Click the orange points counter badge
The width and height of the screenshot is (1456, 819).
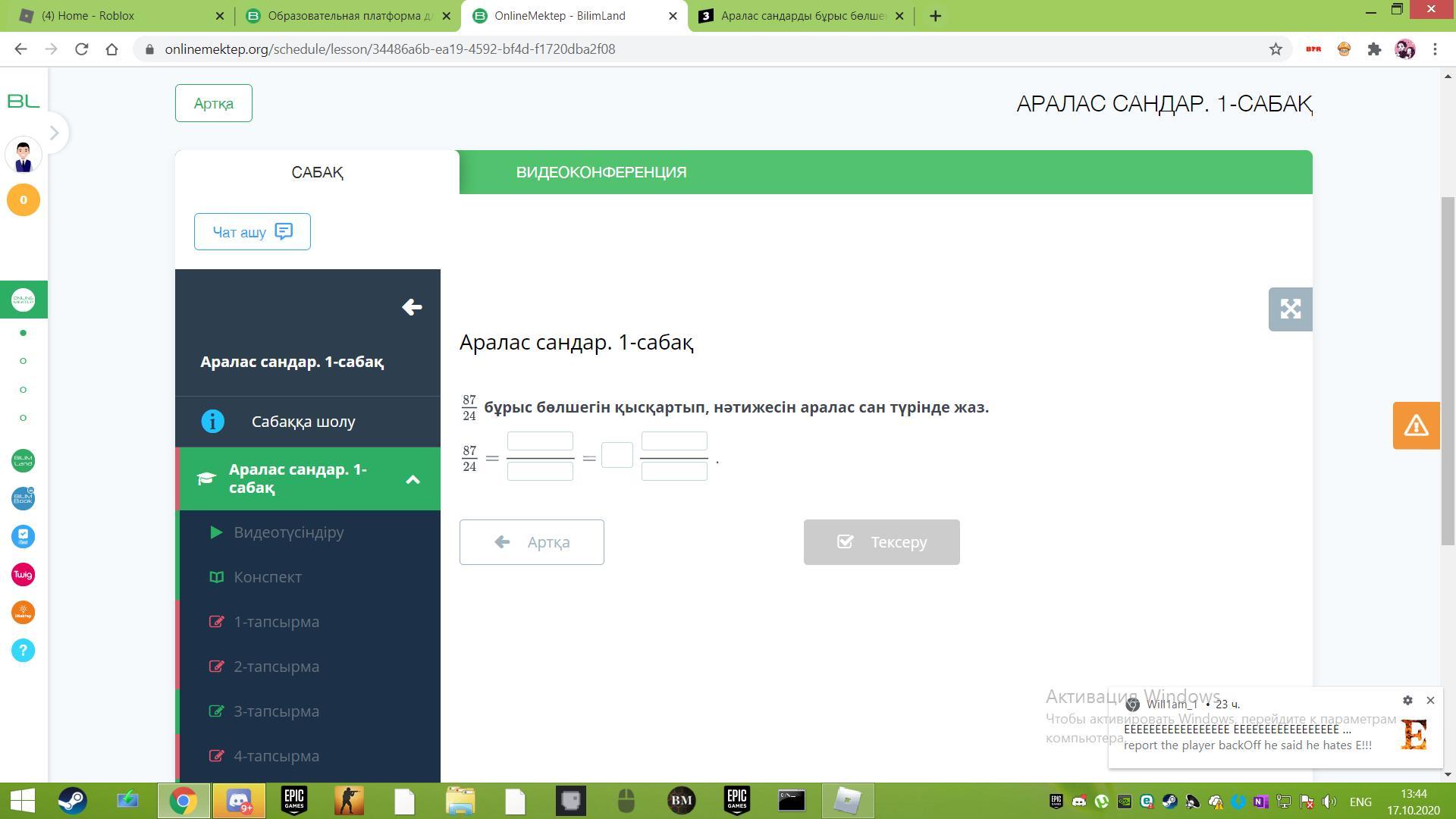point(23,200)
